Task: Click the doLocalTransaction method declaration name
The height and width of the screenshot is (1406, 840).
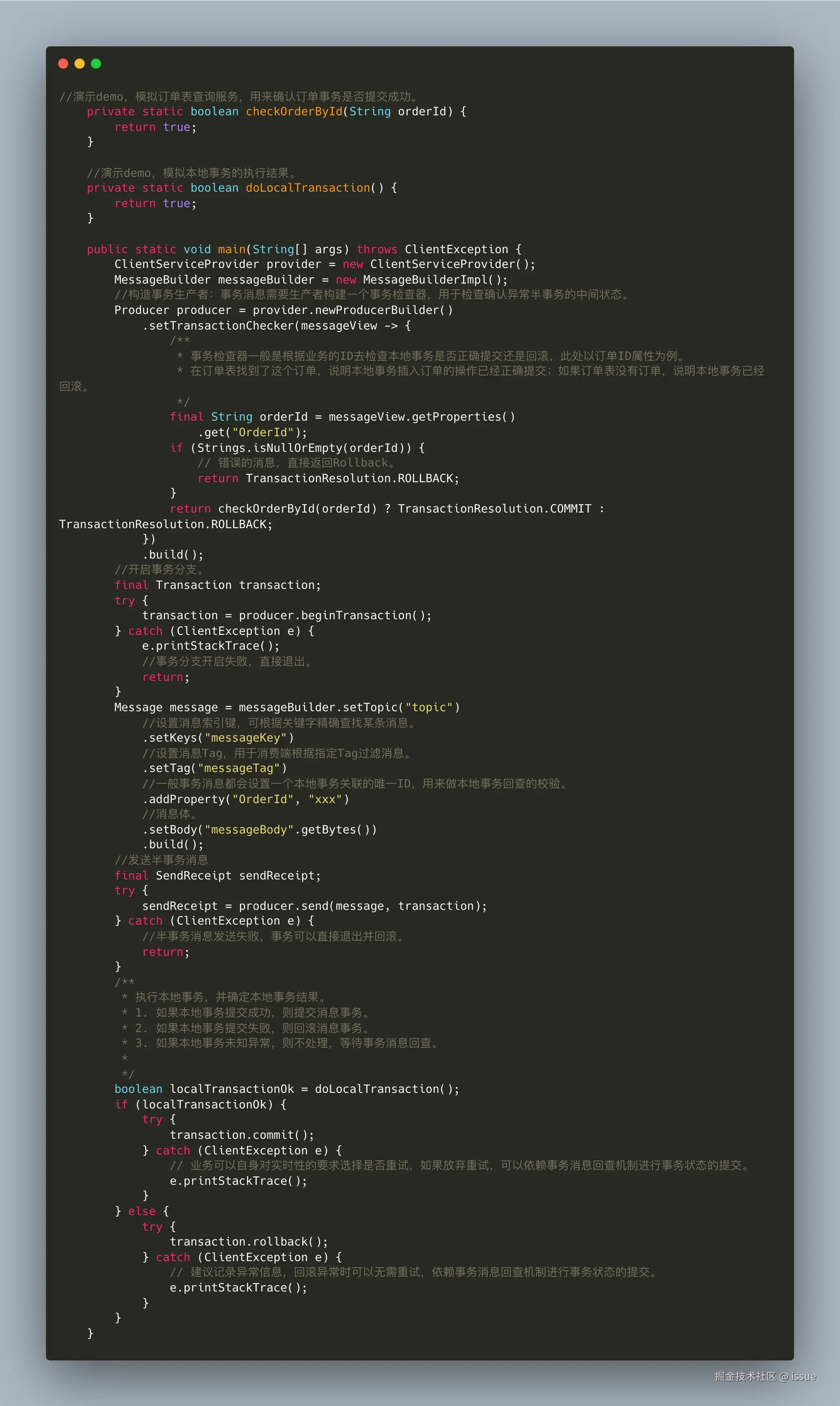Action: coord(307,188)
